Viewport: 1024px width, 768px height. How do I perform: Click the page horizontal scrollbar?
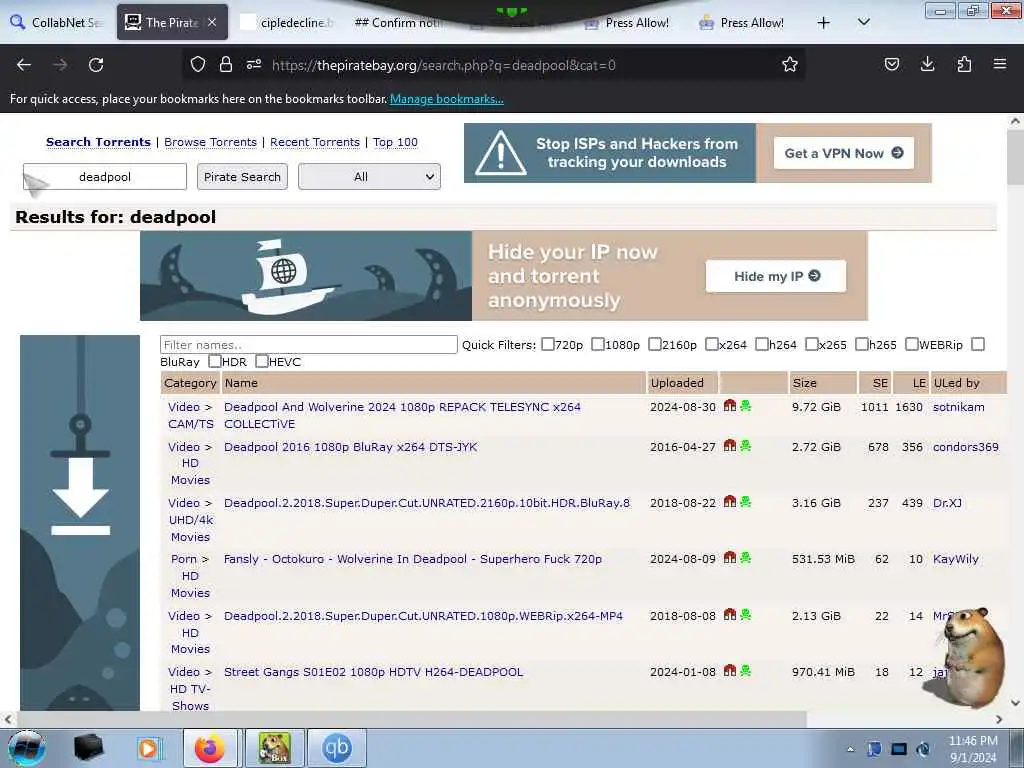coord(411,719)
